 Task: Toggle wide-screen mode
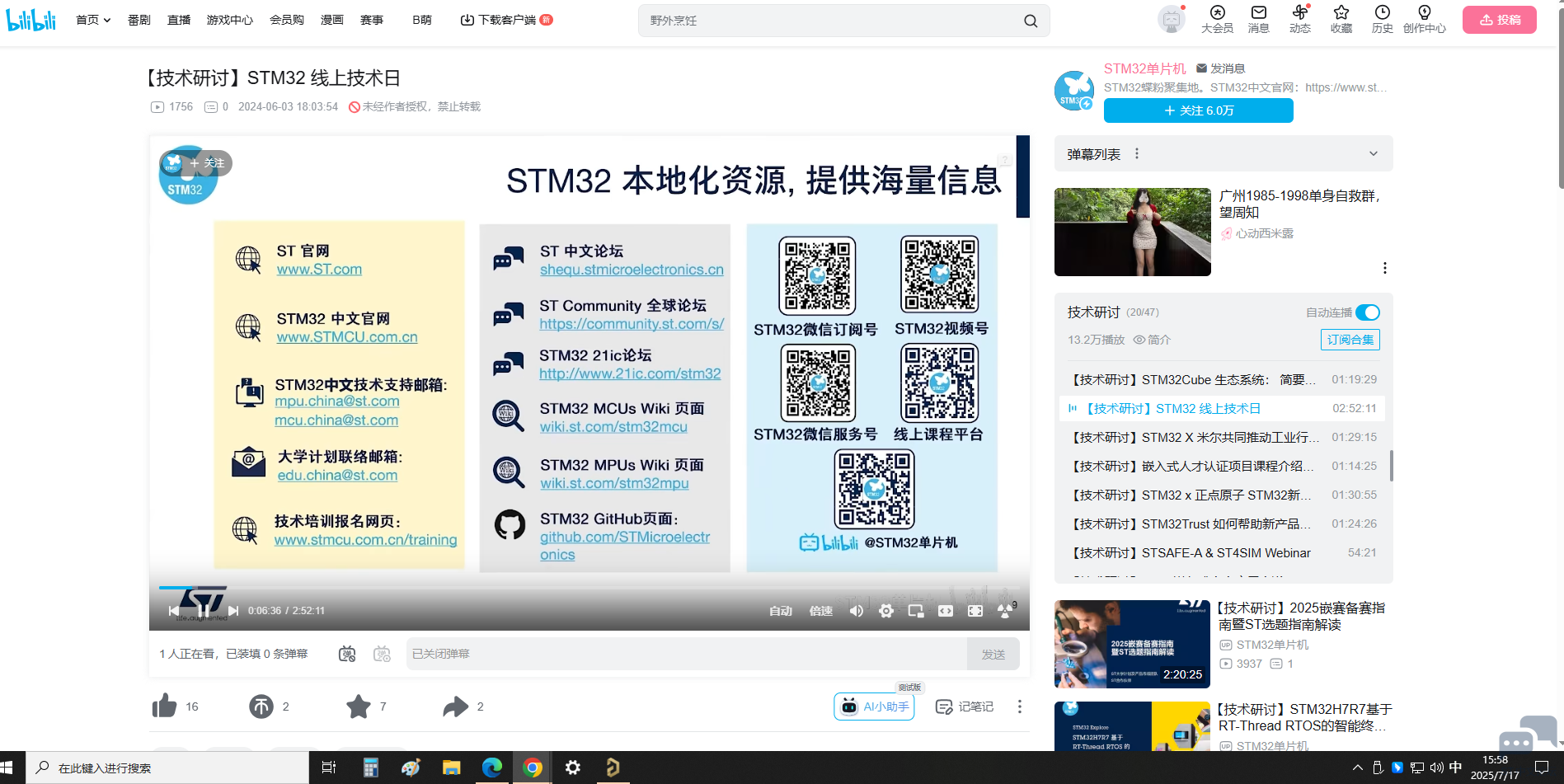(x=946, y=611)
